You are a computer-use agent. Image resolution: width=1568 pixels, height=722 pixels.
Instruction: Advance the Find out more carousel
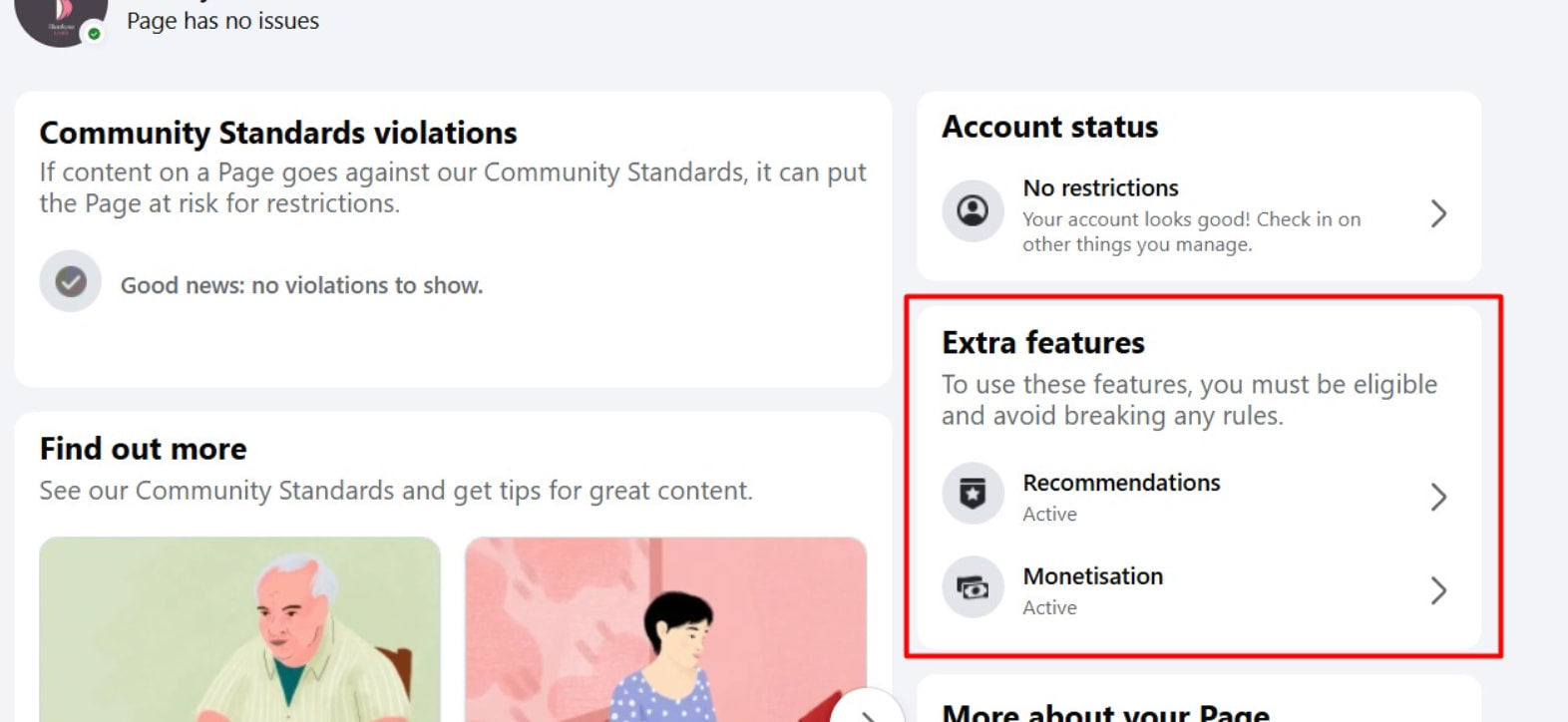(867, 710)
